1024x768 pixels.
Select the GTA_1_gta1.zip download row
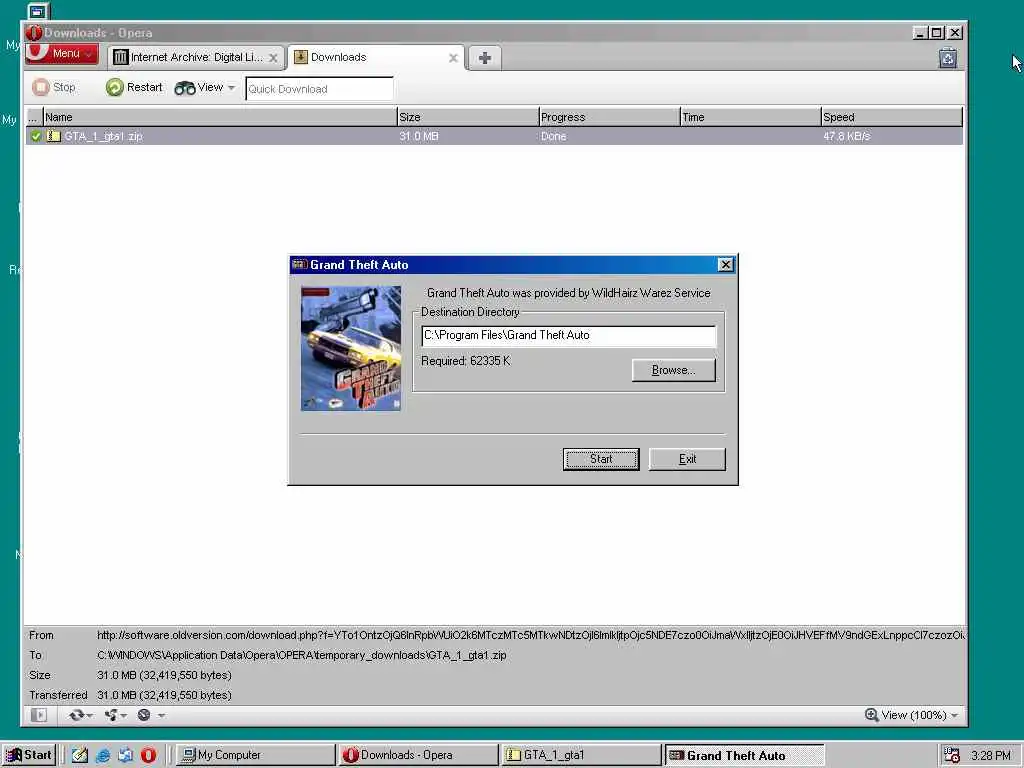[494, 136]
